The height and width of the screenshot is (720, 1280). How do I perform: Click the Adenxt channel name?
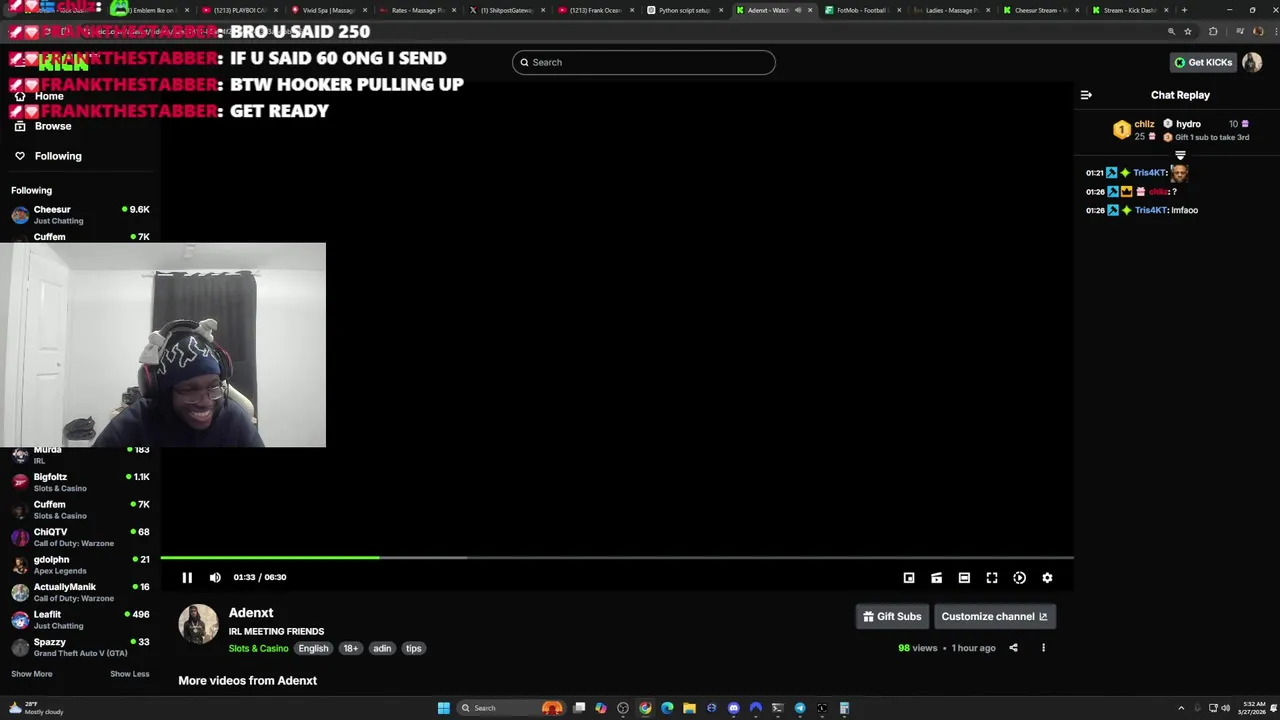click(x=251, y=613)
